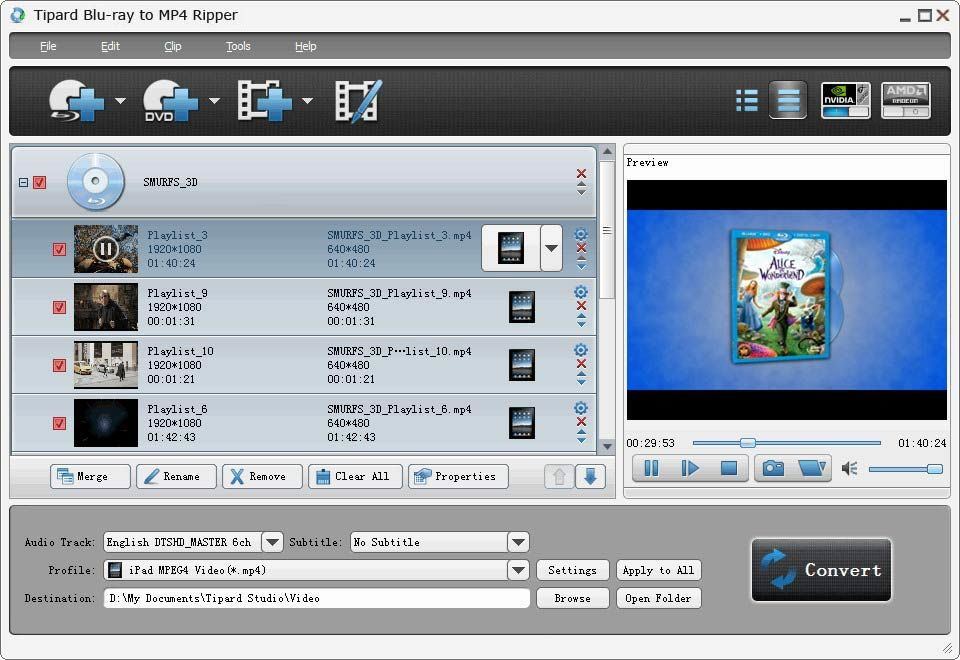Image resolution: width=960 pixels, height=660 pixels.
Task: Open the Tools menu
Action: pyautogui.click(x=238, y=46)
